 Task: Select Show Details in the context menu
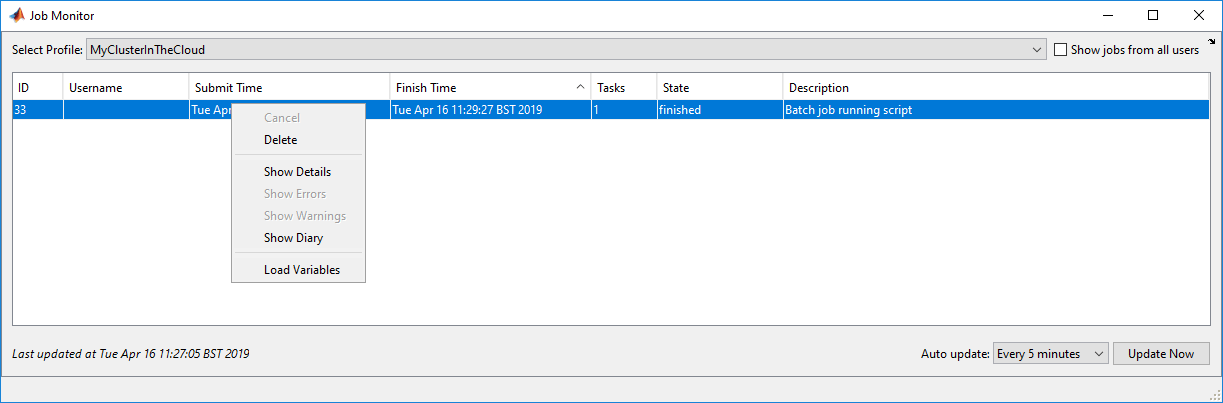297,172
